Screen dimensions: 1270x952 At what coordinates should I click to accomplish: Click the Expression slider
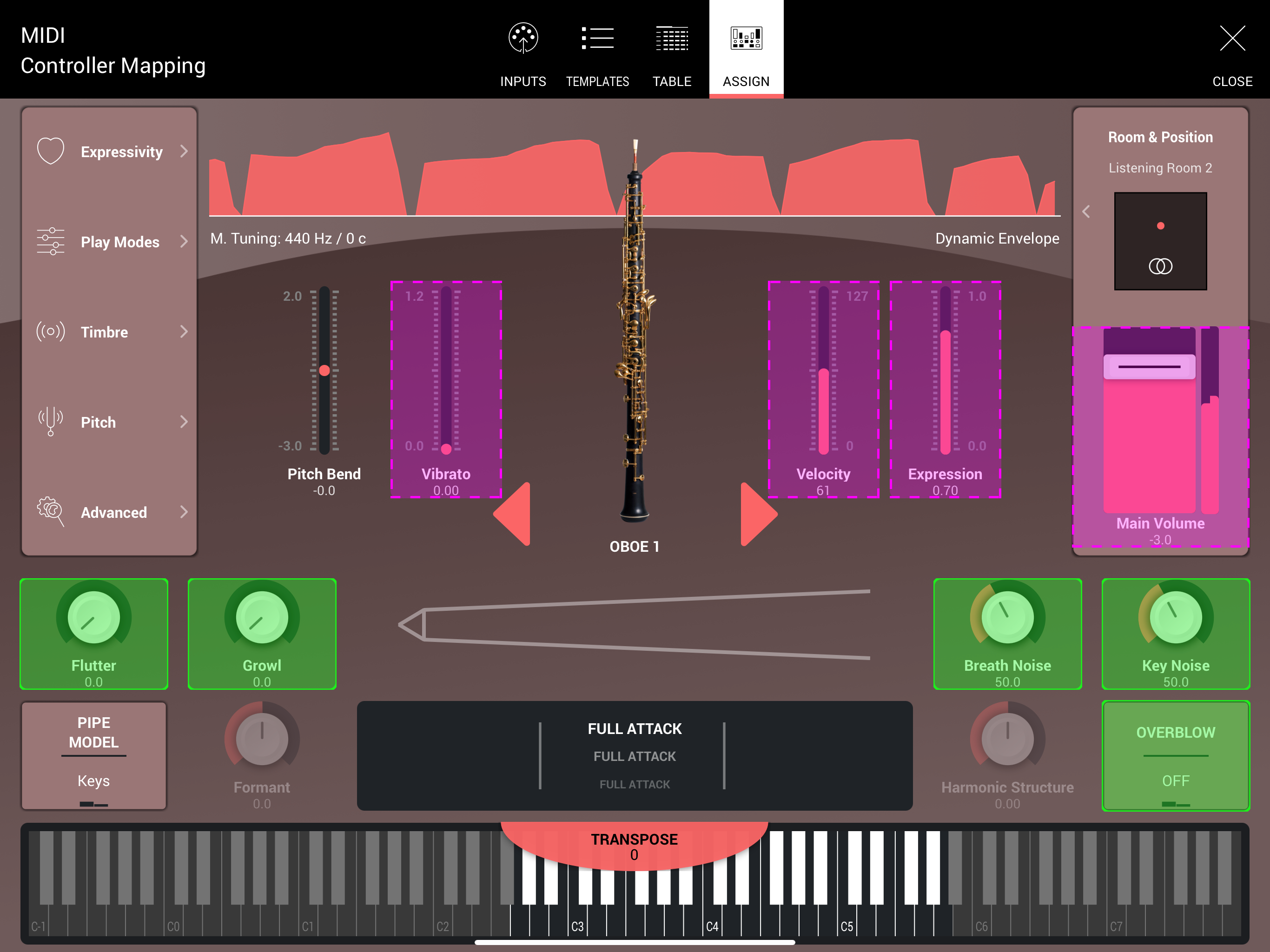[945, 370]
